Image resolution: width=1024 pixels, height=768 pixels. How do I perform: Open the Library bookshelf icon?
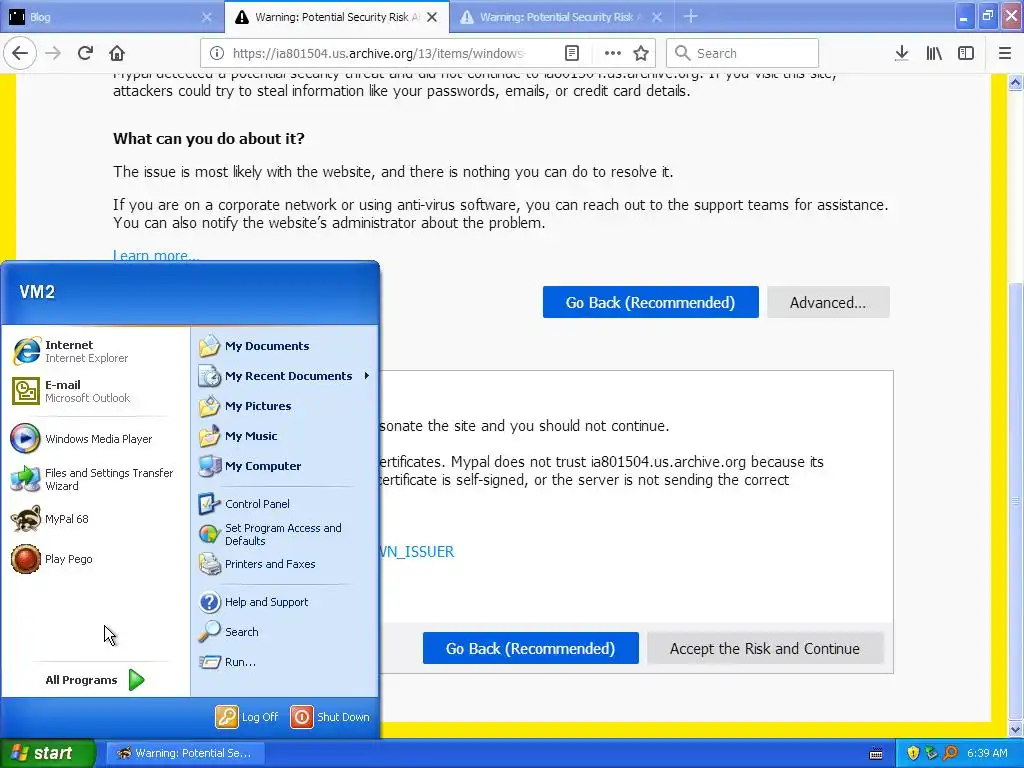point(934,53)
